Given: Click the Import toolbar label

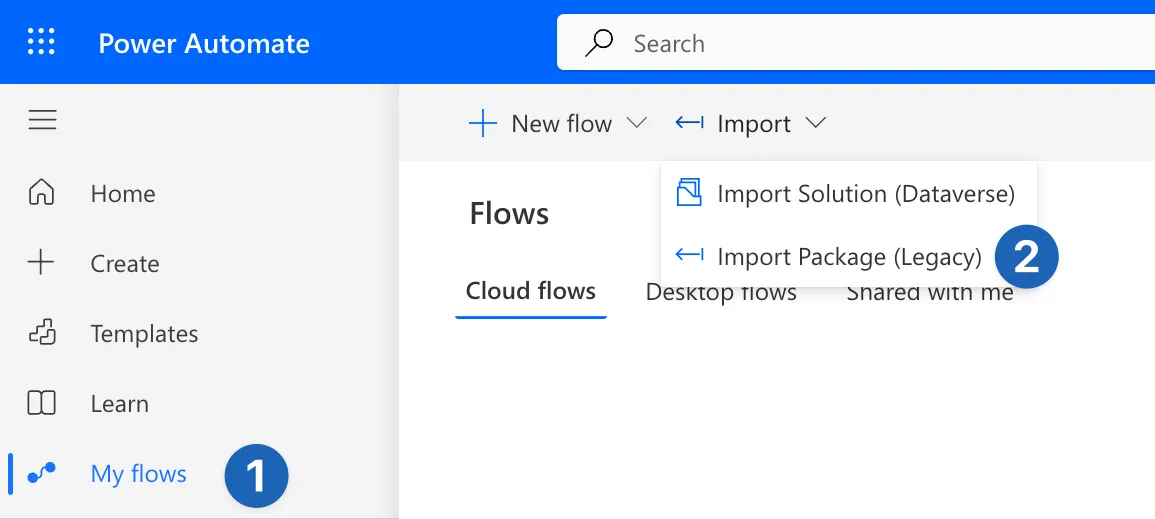Looking at the screenshot, I should click(x=754, y=124).
